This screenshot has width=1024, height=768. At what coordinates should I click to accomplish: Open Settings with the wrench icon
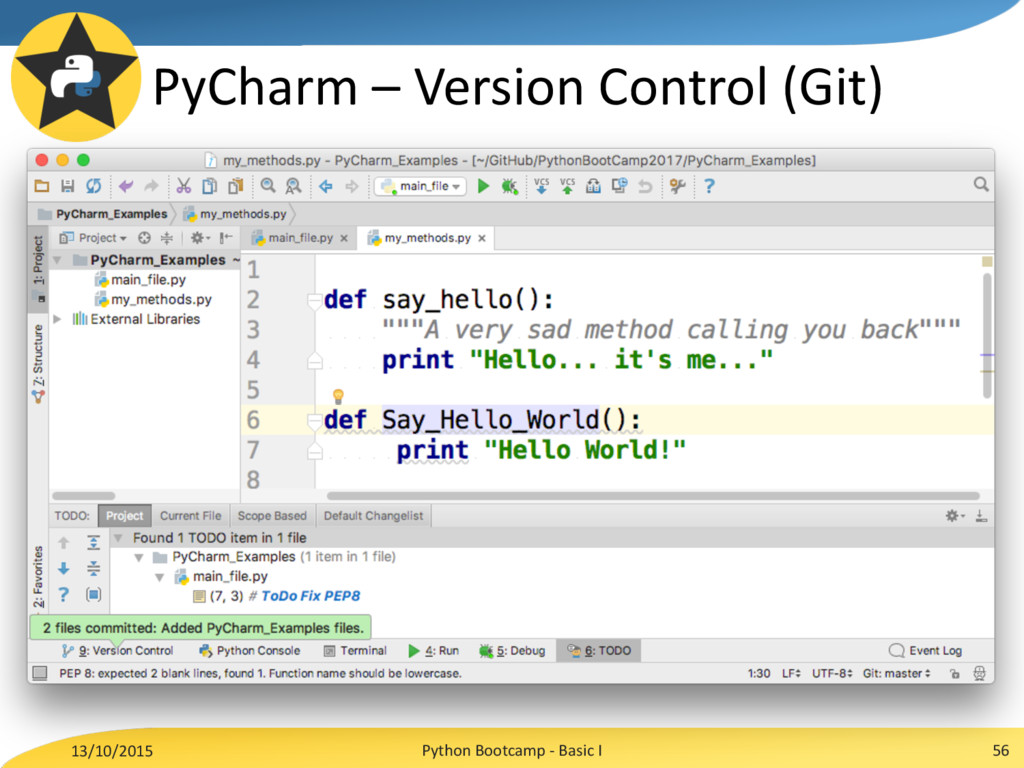[677, 186]
